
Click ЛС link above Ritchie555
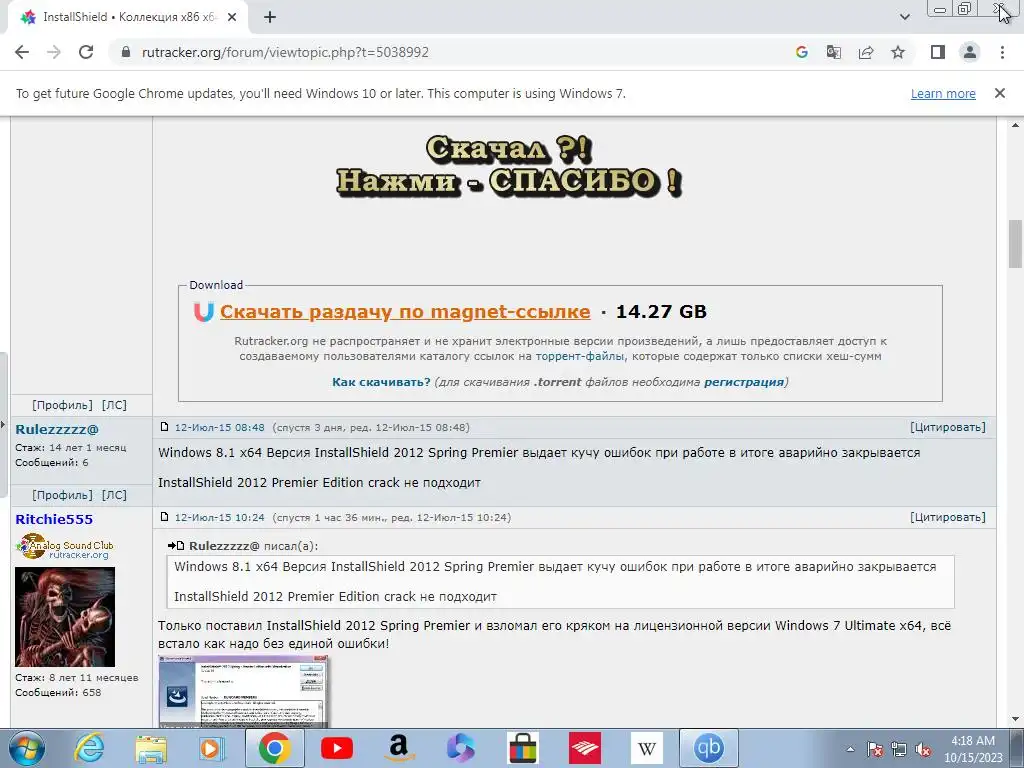[x=114, y=495]
